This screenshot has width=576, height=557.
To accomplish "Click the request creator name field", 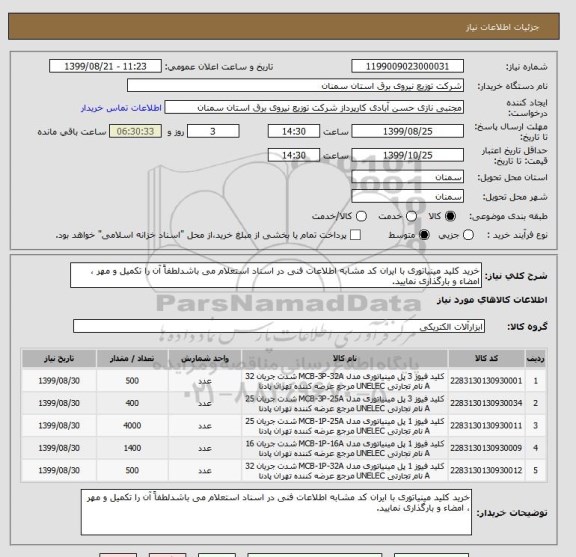I will click(x=314, y=108).
